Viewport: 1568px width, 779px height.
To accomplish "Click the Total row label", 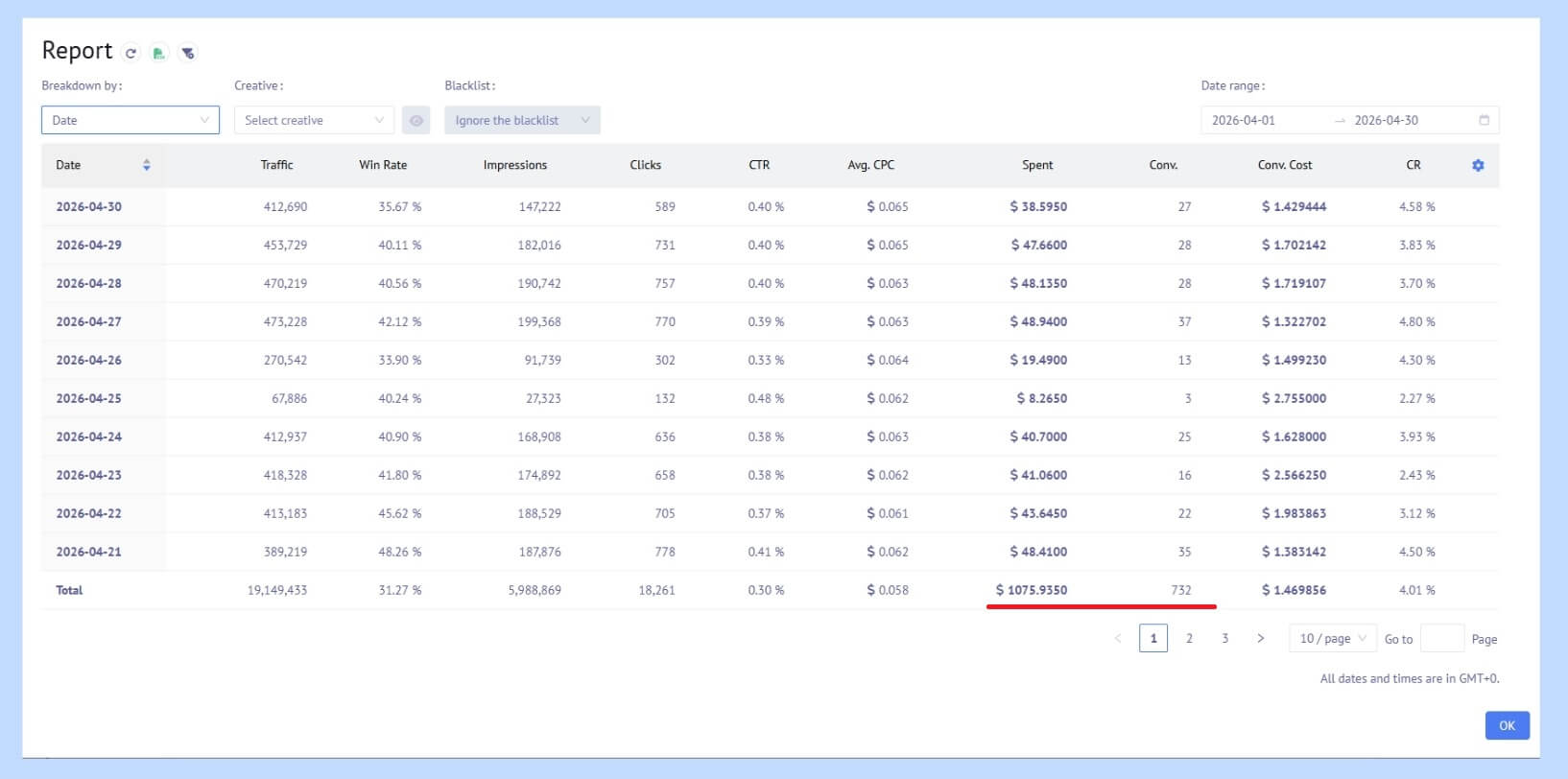I will point(69,590).
